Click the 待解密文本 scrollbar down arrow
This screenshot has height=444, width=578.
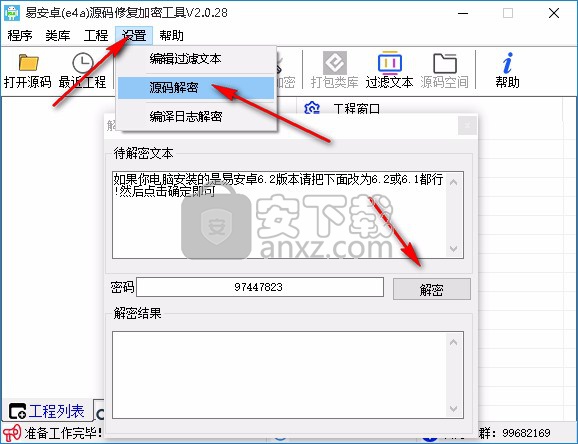[x=454, y=249]
